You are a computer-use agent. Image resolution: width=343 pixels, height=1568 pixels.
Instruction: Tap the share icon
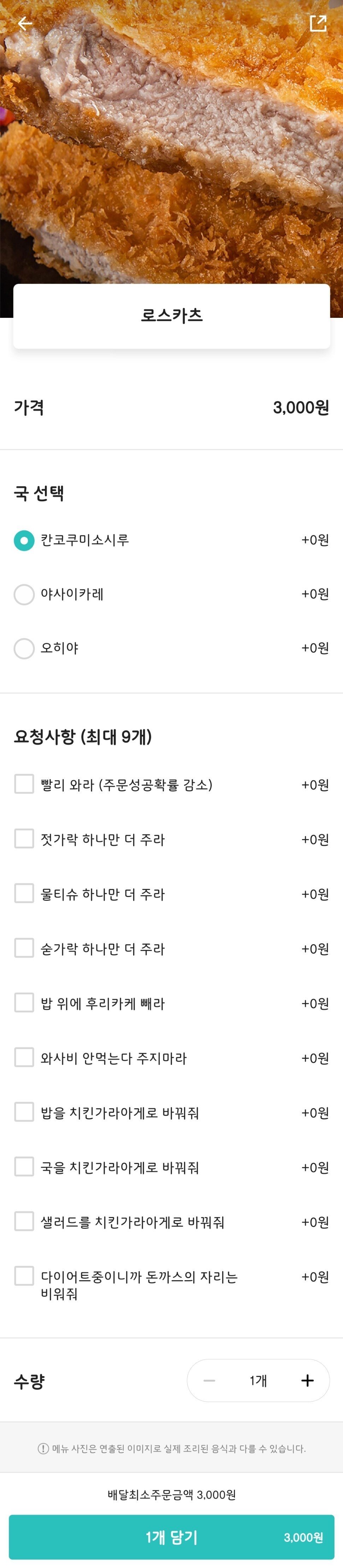(x=318, y=24)
